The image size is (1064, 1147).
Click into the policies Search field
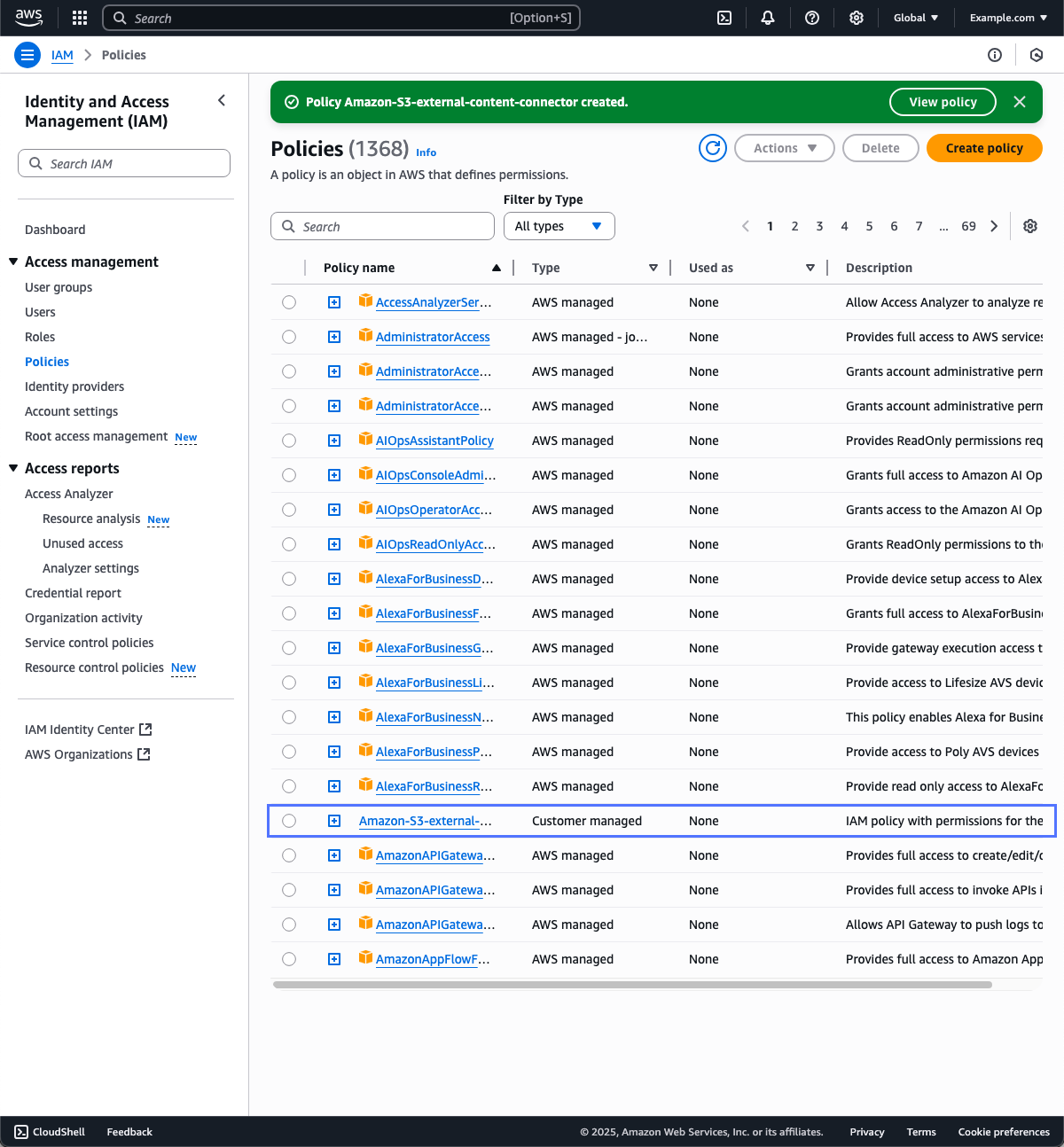[382, 226]
